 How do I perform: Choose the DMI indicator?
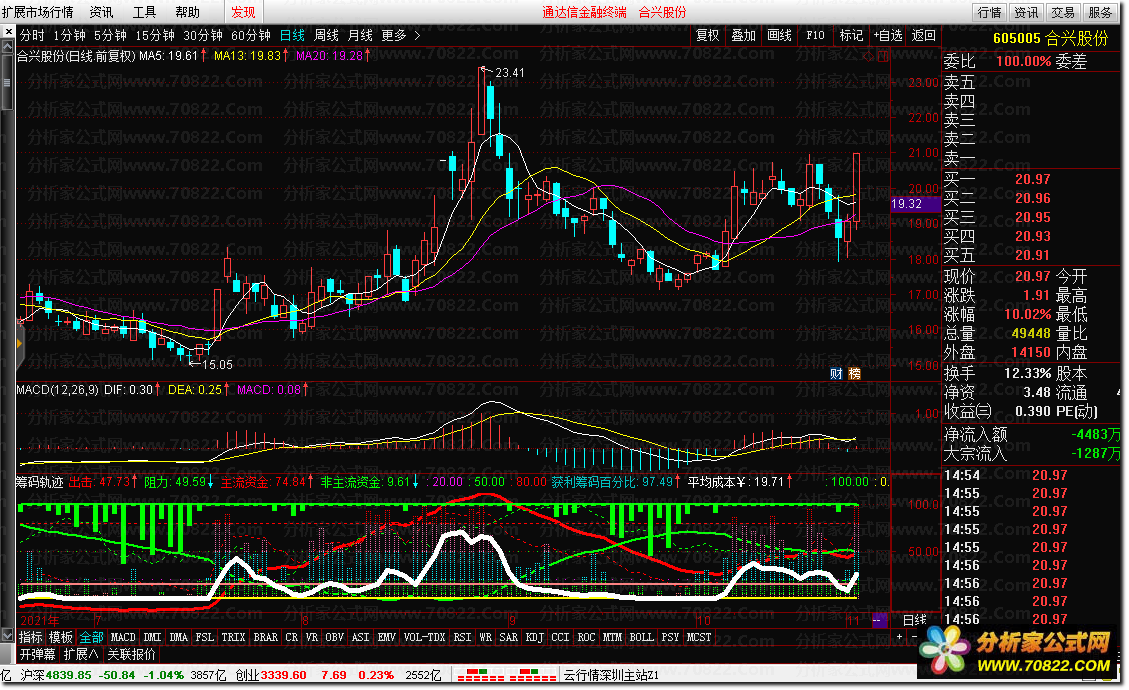coord(152,637)
